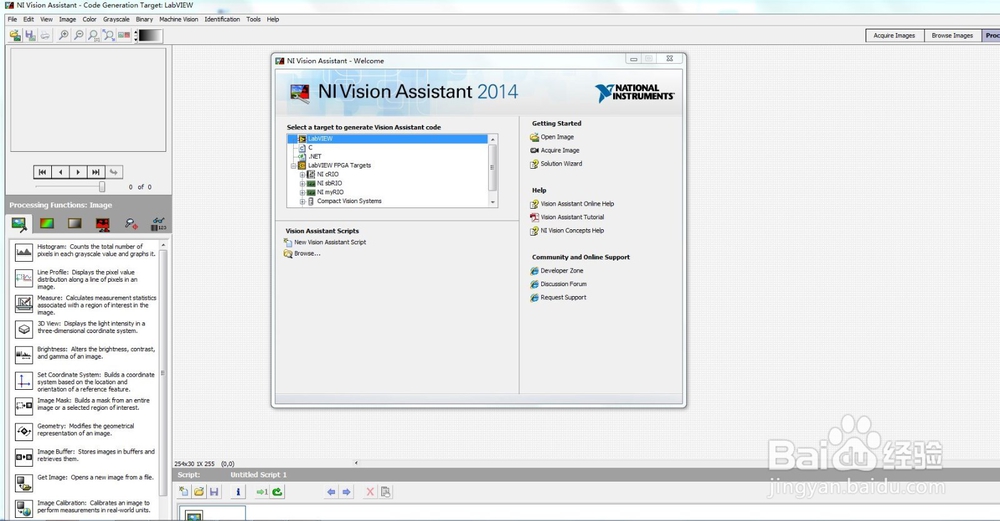The image size is (1000, 521).
Task: Open the Identification functions tab
Action: 159,223
